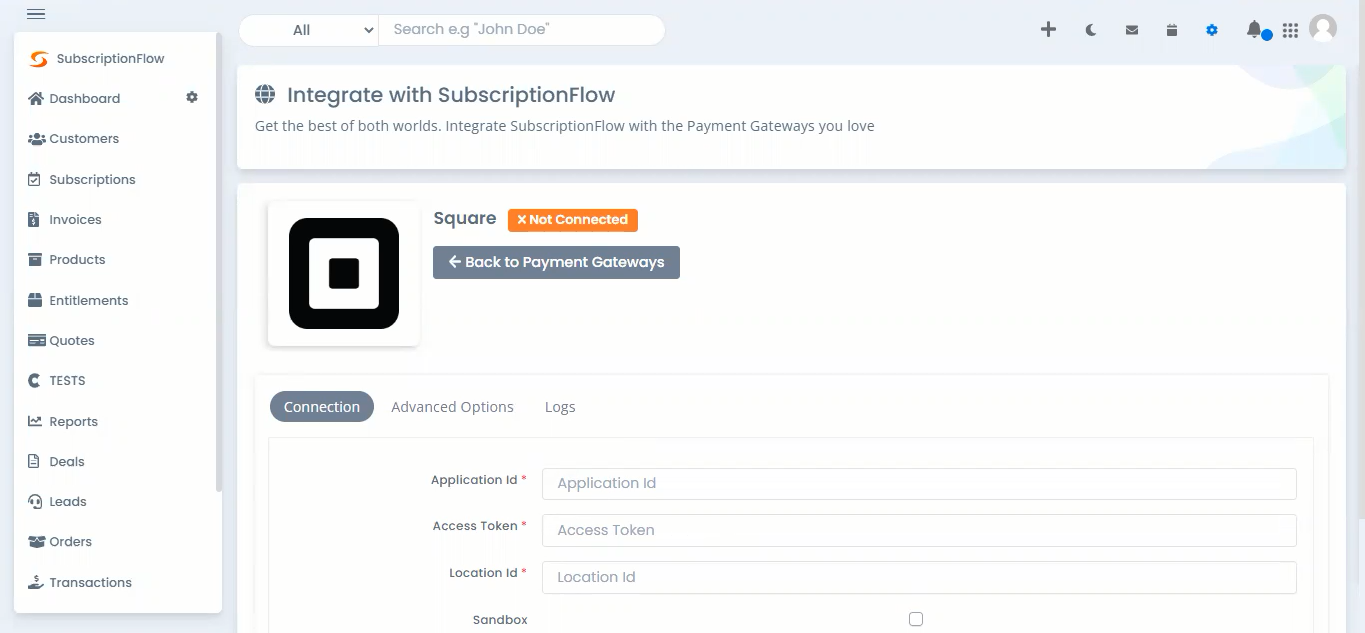Toggle dark mode moon icon

[1091, 30]
